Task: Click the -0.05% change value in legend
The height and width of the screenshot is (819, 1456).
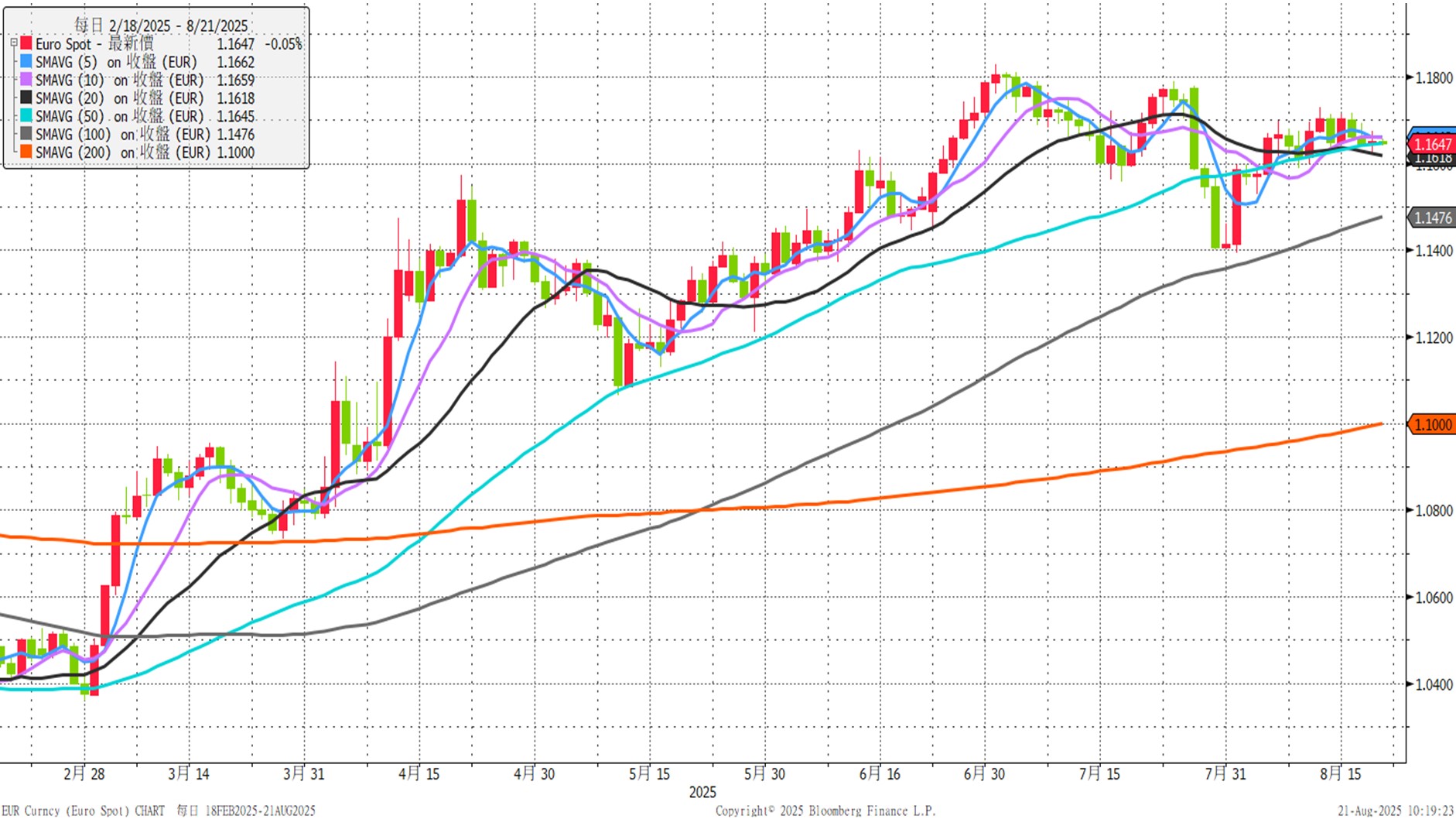Action: pos(283,44)
